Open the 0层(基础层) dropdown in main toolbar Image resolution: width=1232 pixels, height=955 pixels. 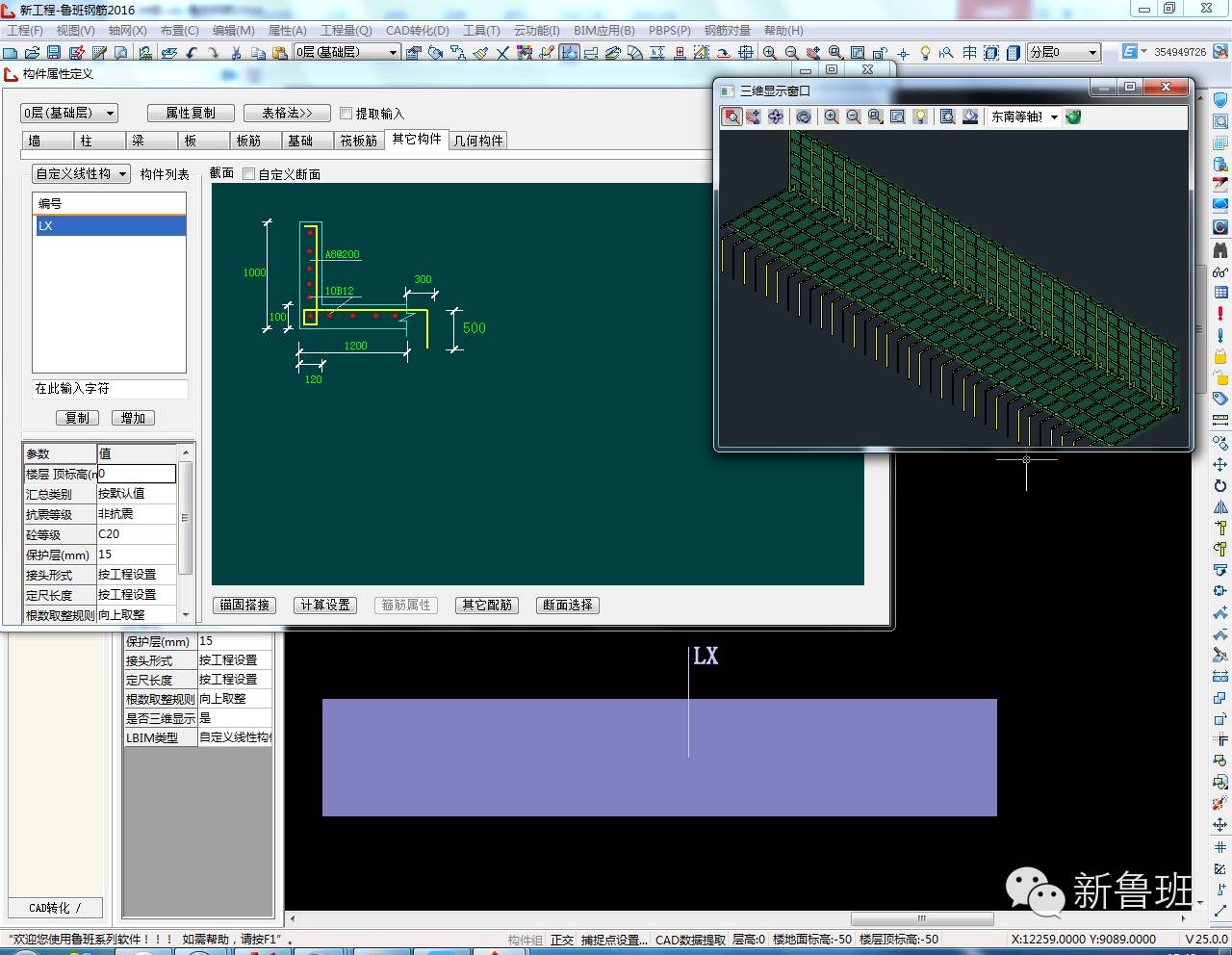346,52
